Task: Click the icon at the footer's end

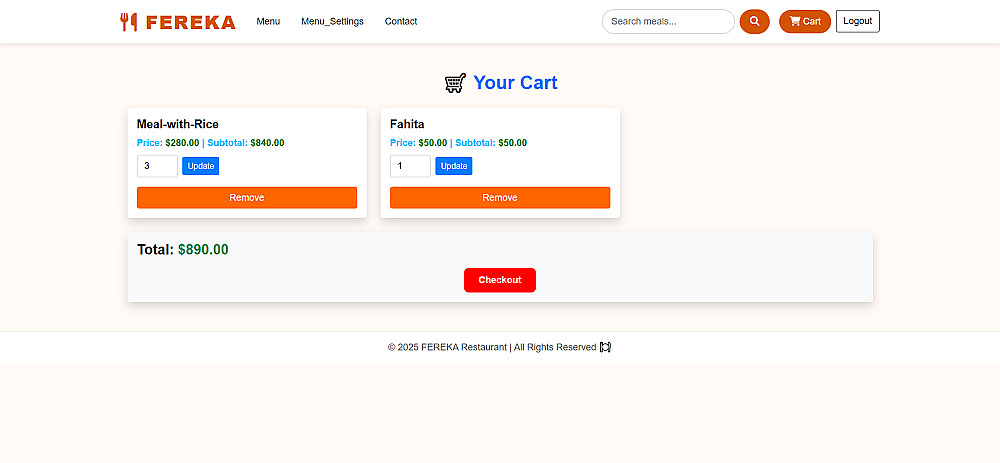Action: coord(605,347)
